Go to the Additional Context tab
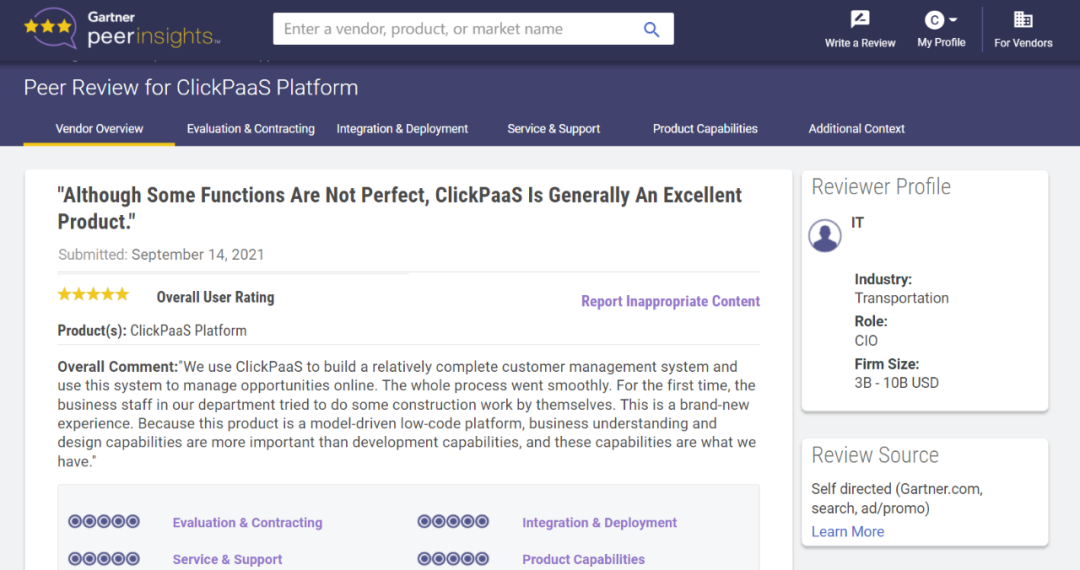 tap(856, 129)
